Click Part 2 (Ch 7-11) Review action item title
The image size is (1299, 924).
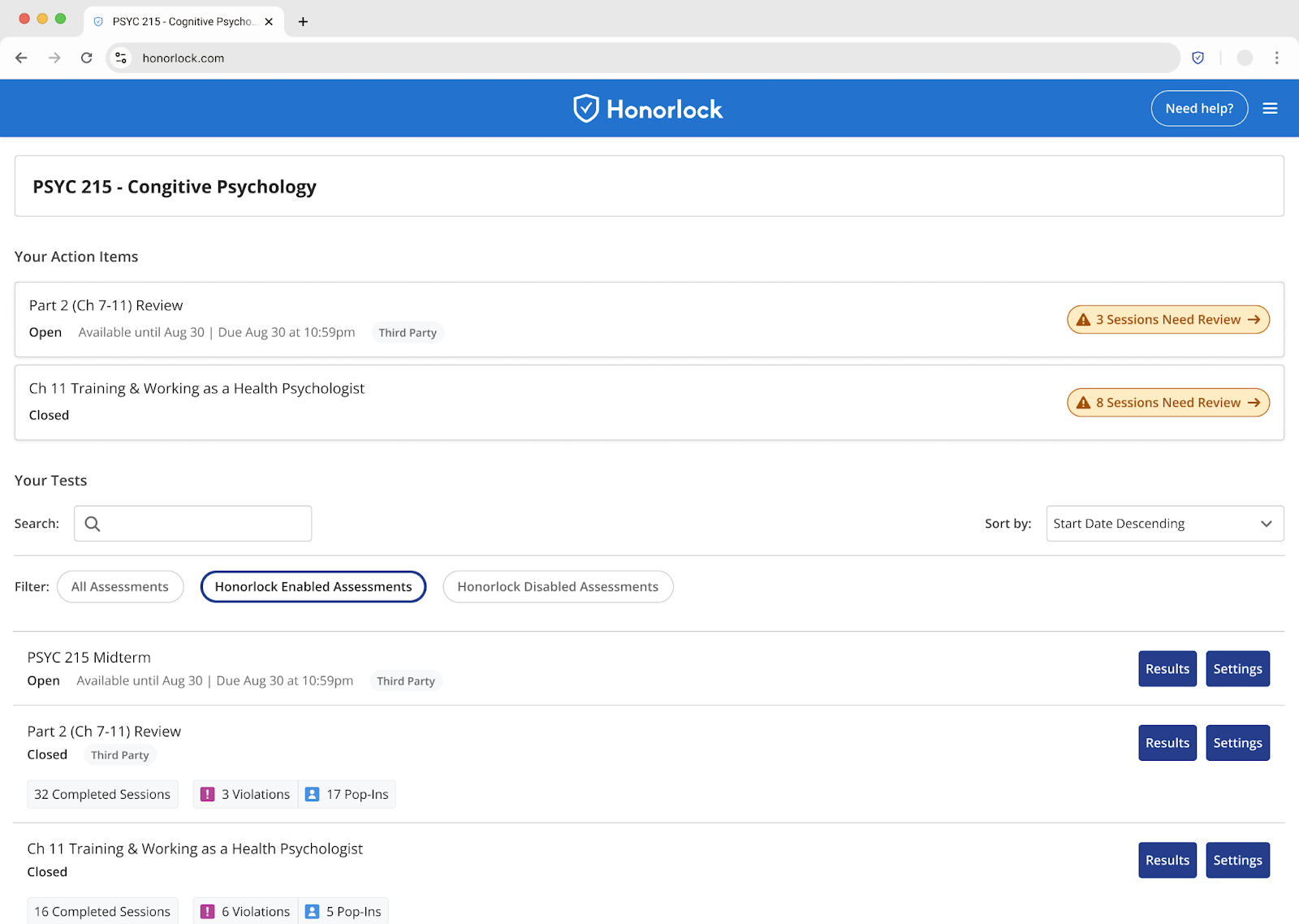(x=106, y=305)
